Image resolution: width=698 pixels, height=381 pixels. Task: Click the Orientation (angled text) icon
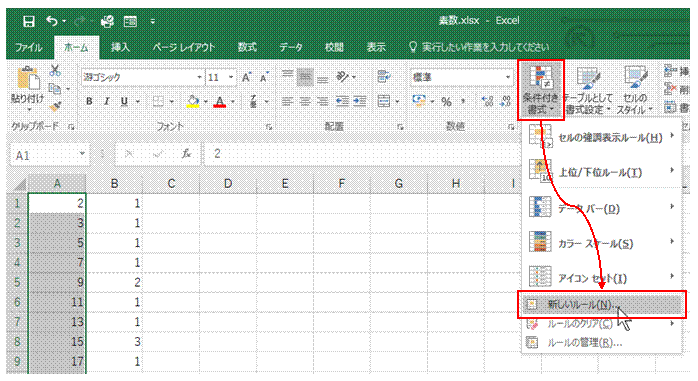click(x=343, y=77)
